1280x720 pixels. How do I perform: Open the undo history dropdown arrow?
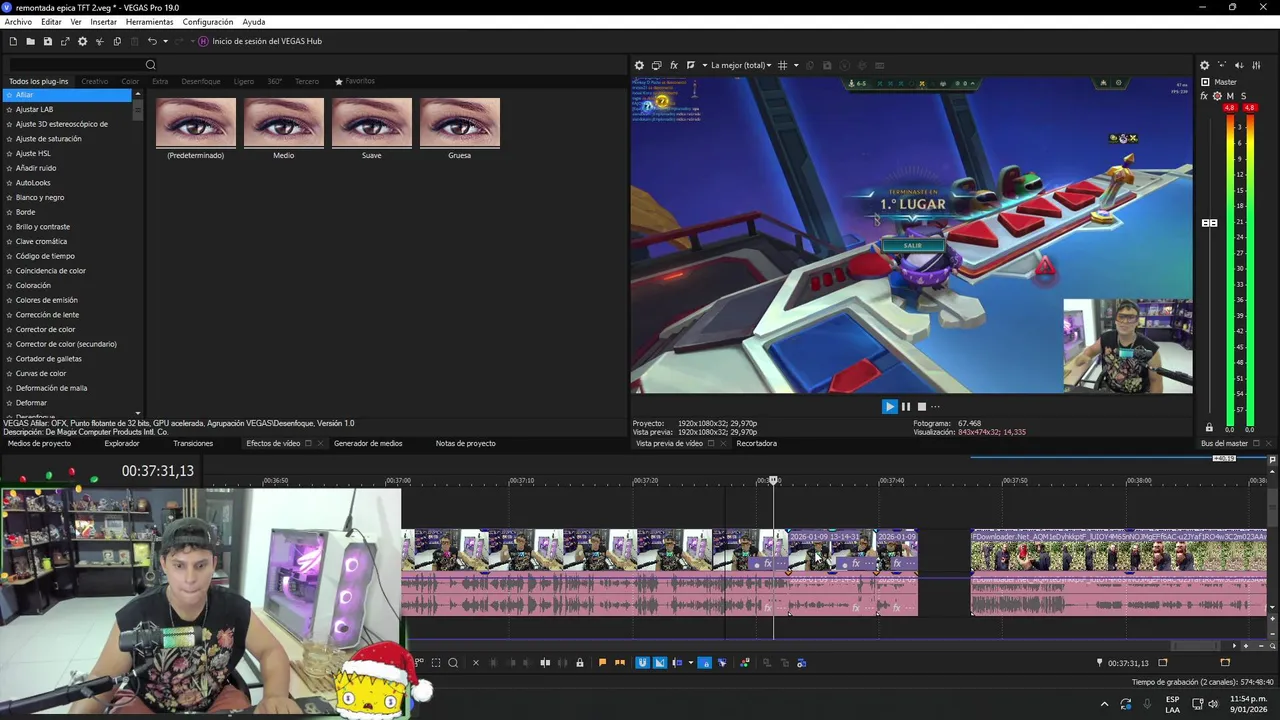point(165,41)
